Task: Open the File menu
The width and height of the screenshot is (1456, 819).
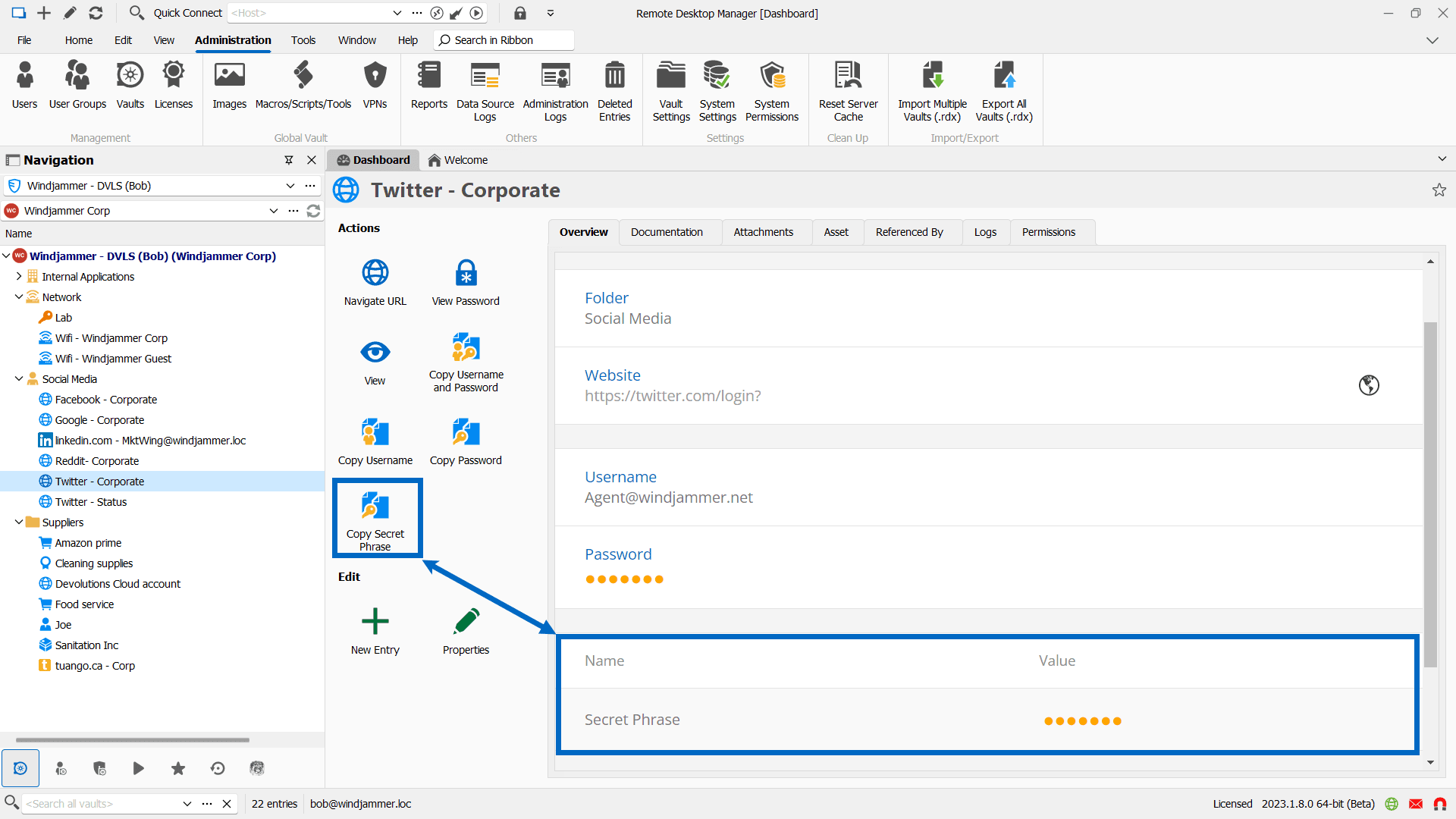Action: tap(24, 40)
